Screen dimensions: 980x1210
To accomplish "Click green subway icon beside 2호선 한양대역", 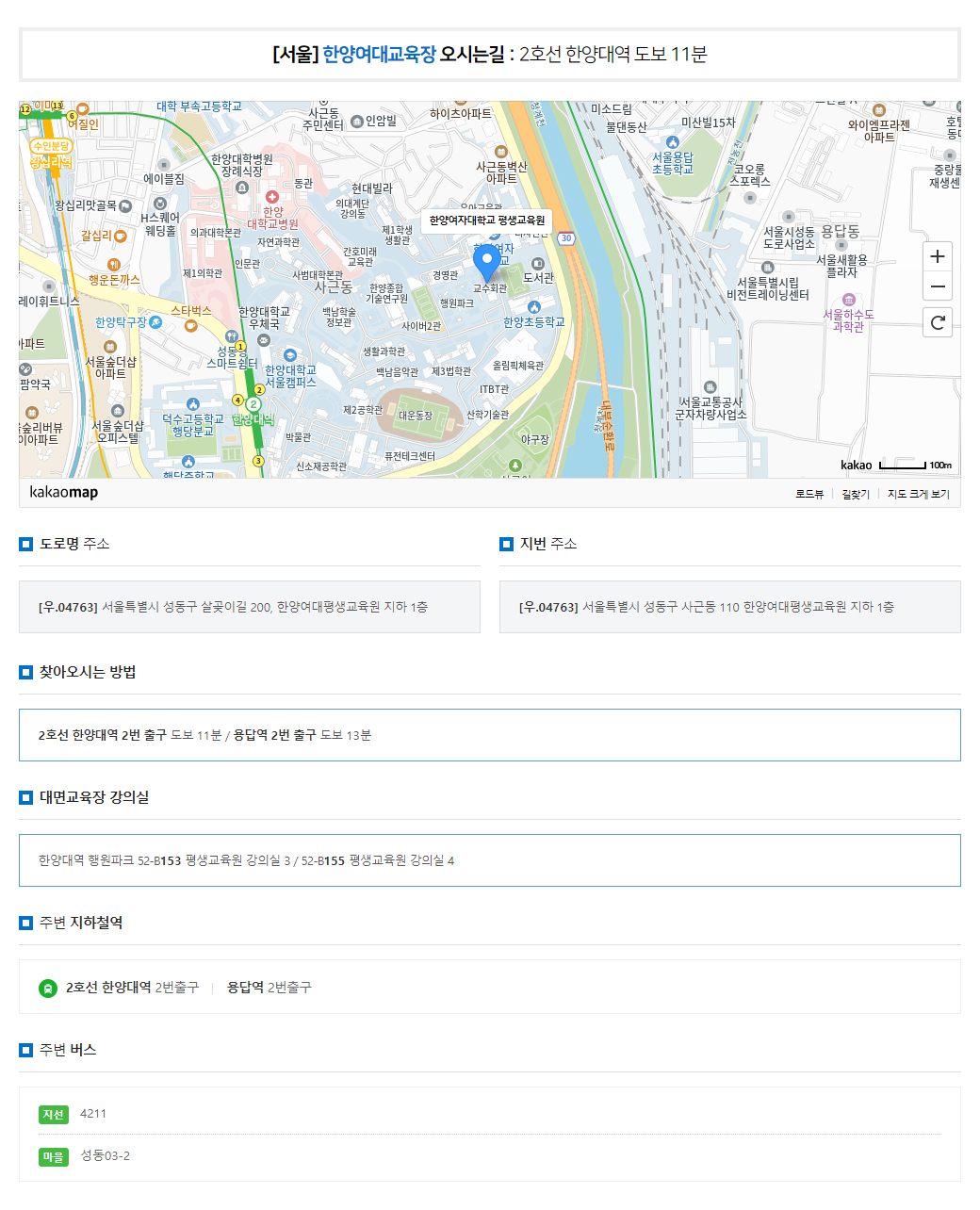I will pos(48,988).
